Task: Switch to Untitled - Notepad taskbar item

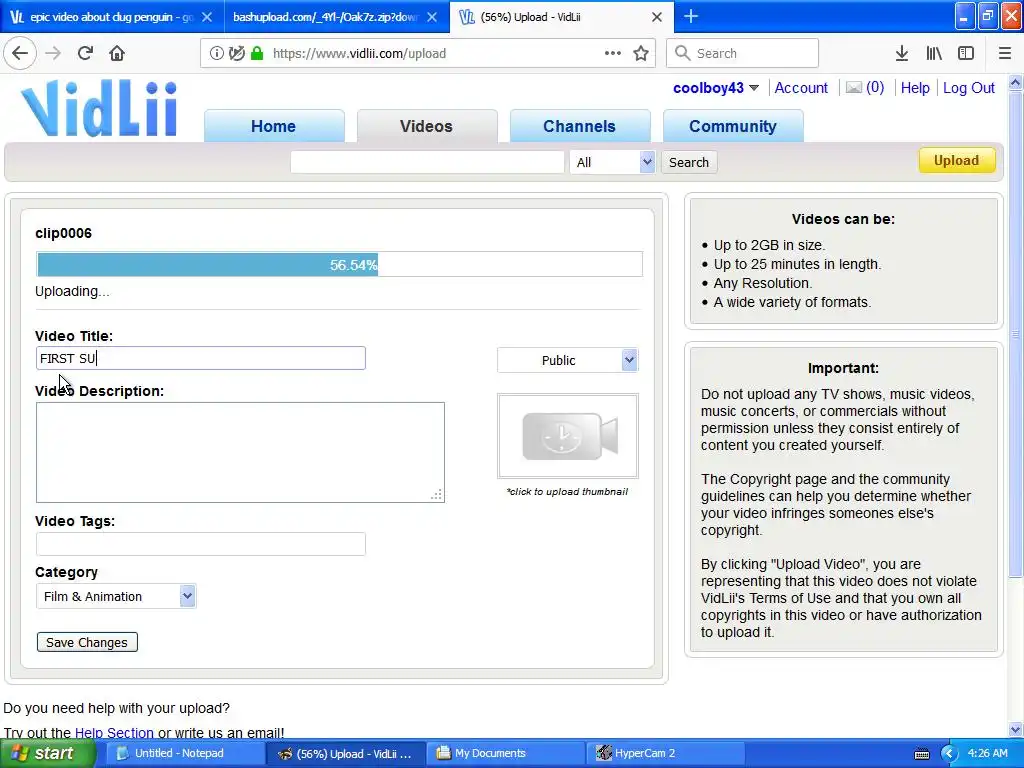Action: click(184, 753)
